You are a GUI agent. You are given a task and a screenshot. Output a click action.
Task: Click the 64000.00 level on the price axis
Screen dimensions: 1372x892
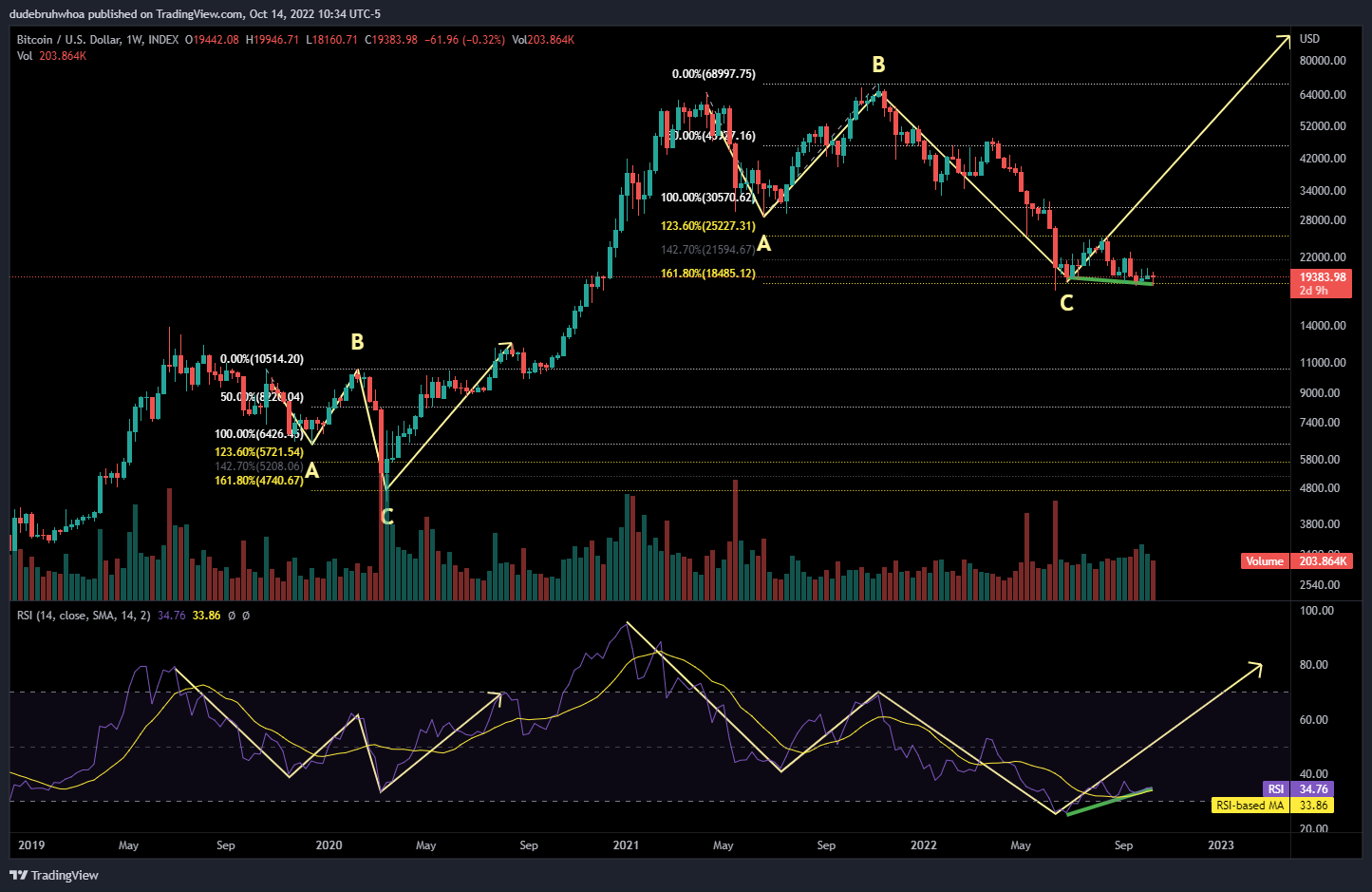pyautogui.click(x=1323, y=95)
